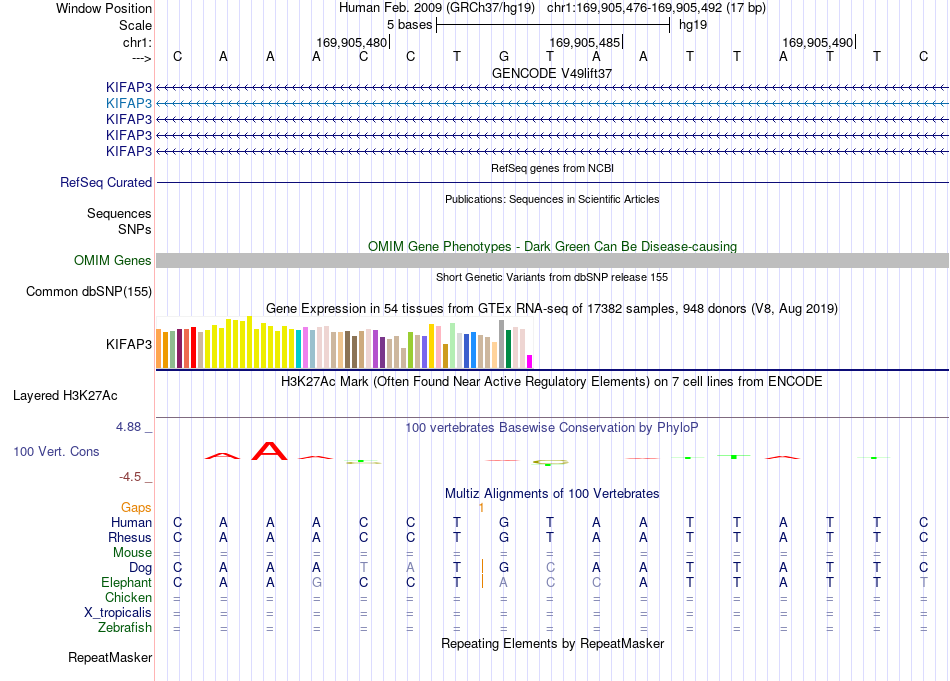Click the Sequences label under Publications
The image size is (950, 681).
click(x=119, y=213)
